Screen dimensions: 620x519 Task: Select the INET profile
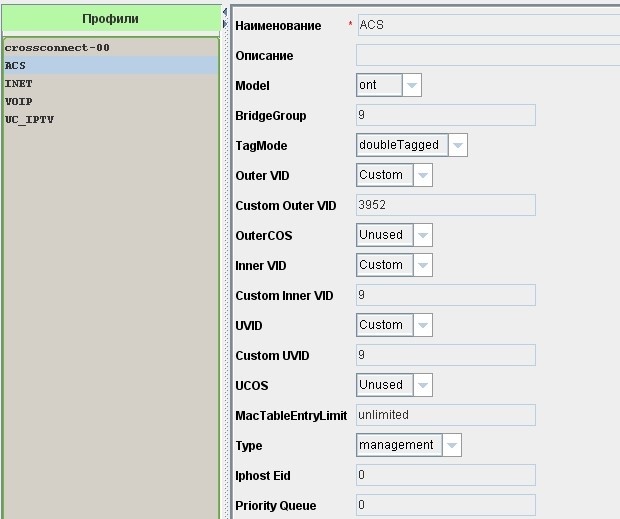[x=19, y=84]
